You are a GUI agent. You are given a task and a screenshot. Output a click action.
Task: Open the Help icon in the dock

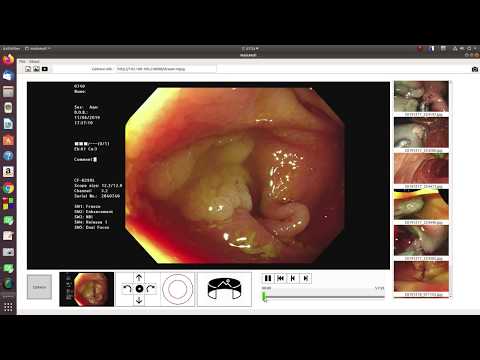[x=8, y=156]
